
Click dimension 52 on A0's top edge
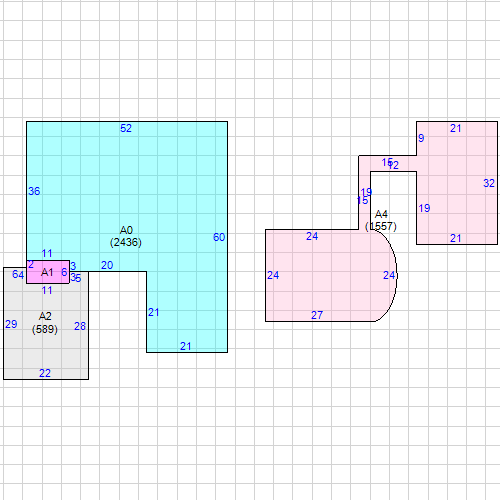coord(126,128)
